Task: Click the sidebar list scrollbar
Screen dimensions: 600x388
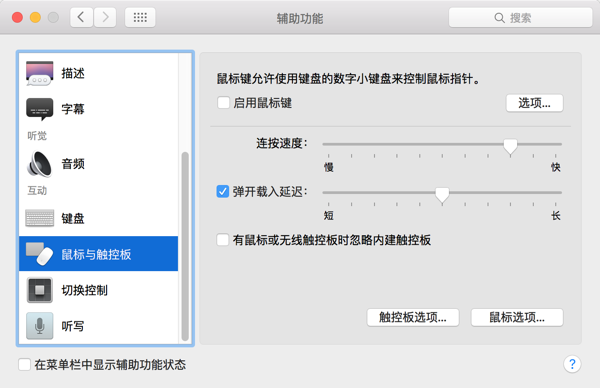Action: [x=185, y=246]
